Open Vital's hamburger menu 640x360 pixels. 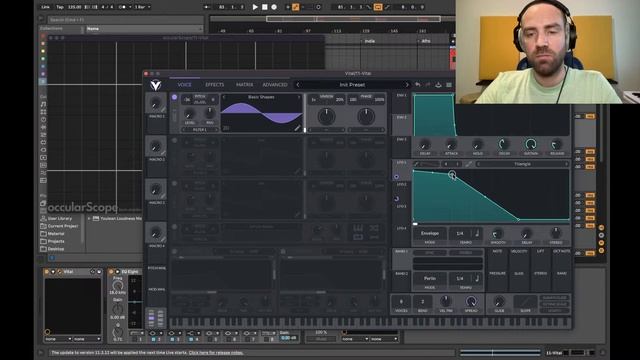[449, 84]
